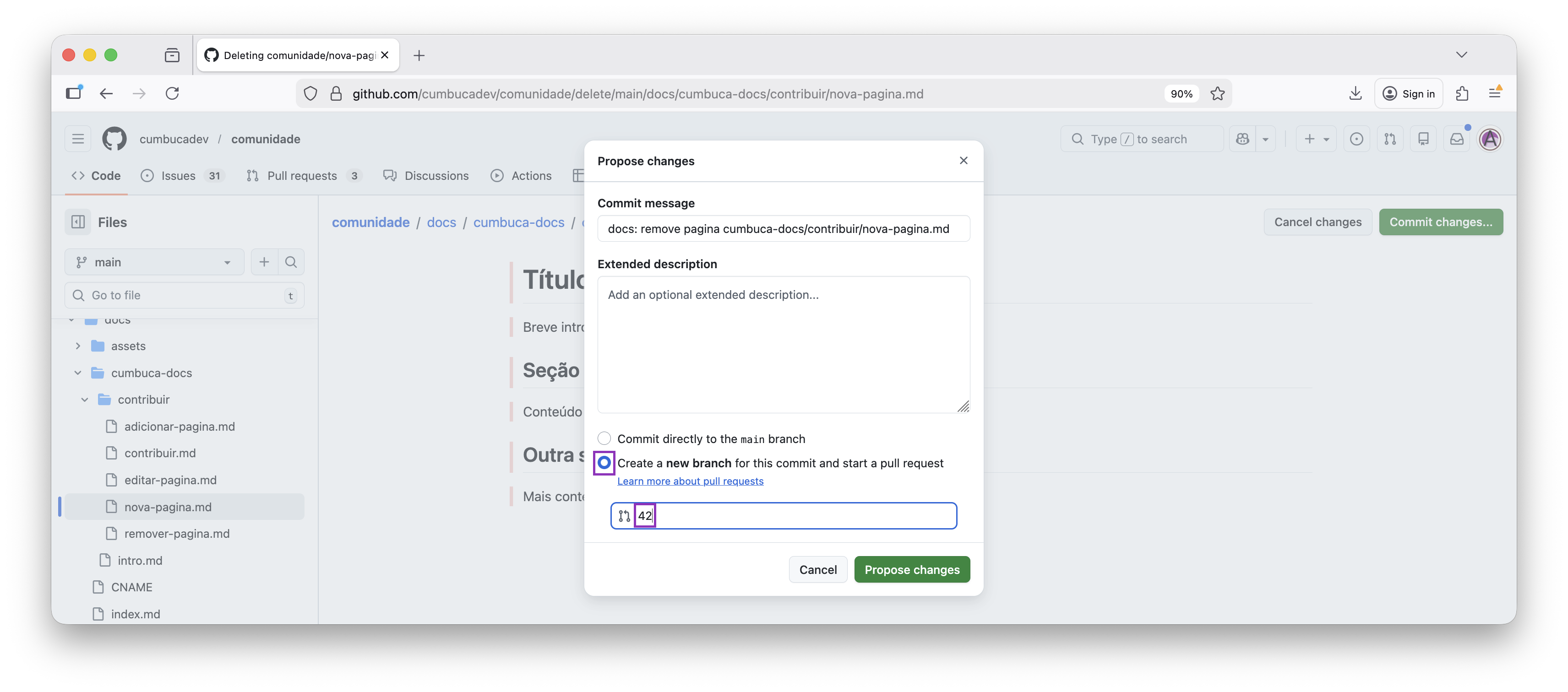Screen dimensions: 1568x692
Task: Expand the Copilot dropdown arrow
Action: 1265,139
